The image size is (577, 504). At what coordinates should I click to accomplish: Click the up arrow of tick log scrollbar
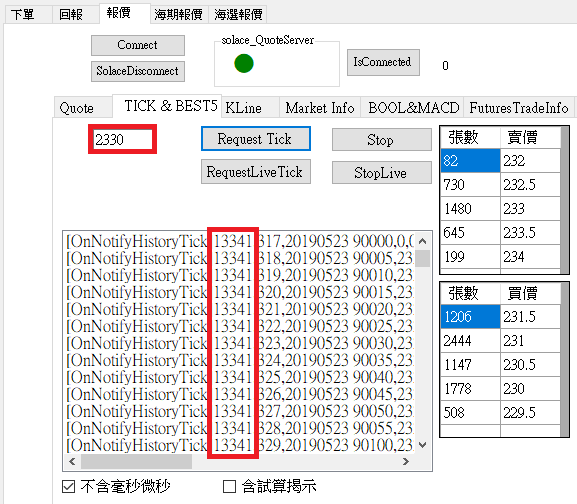tap(422, 241)
